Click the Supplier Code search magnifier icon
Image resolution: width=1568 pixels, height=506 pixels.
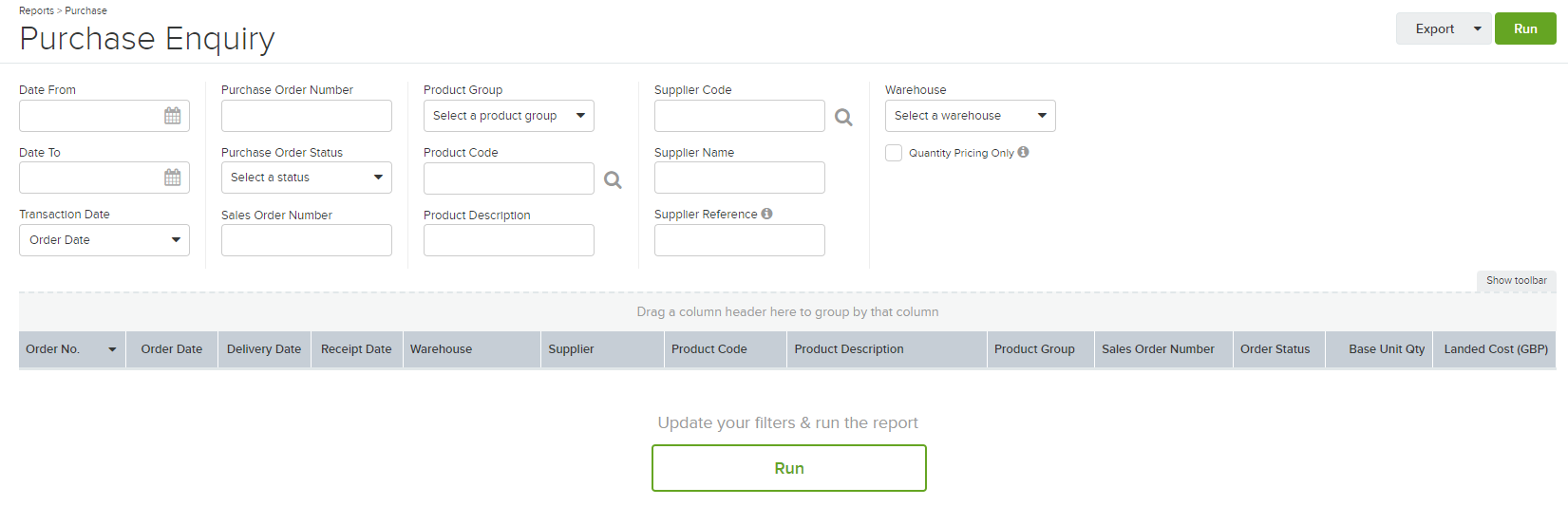point(843,117)
